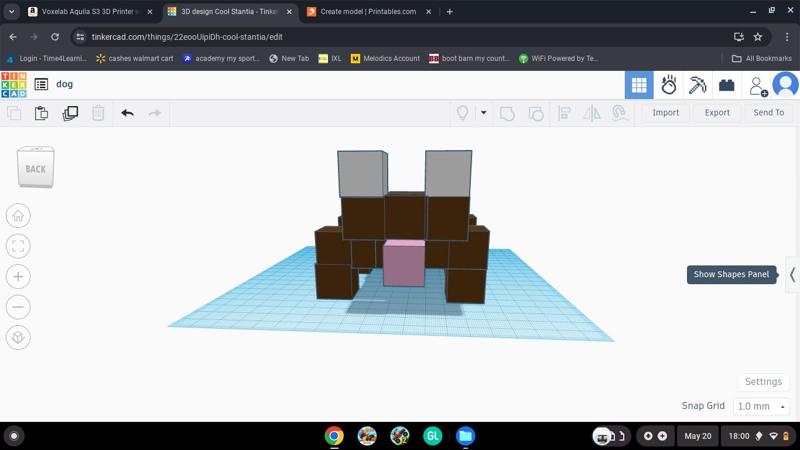
Task: Click the Paste clipboard icon
Action: click(41, 113)
